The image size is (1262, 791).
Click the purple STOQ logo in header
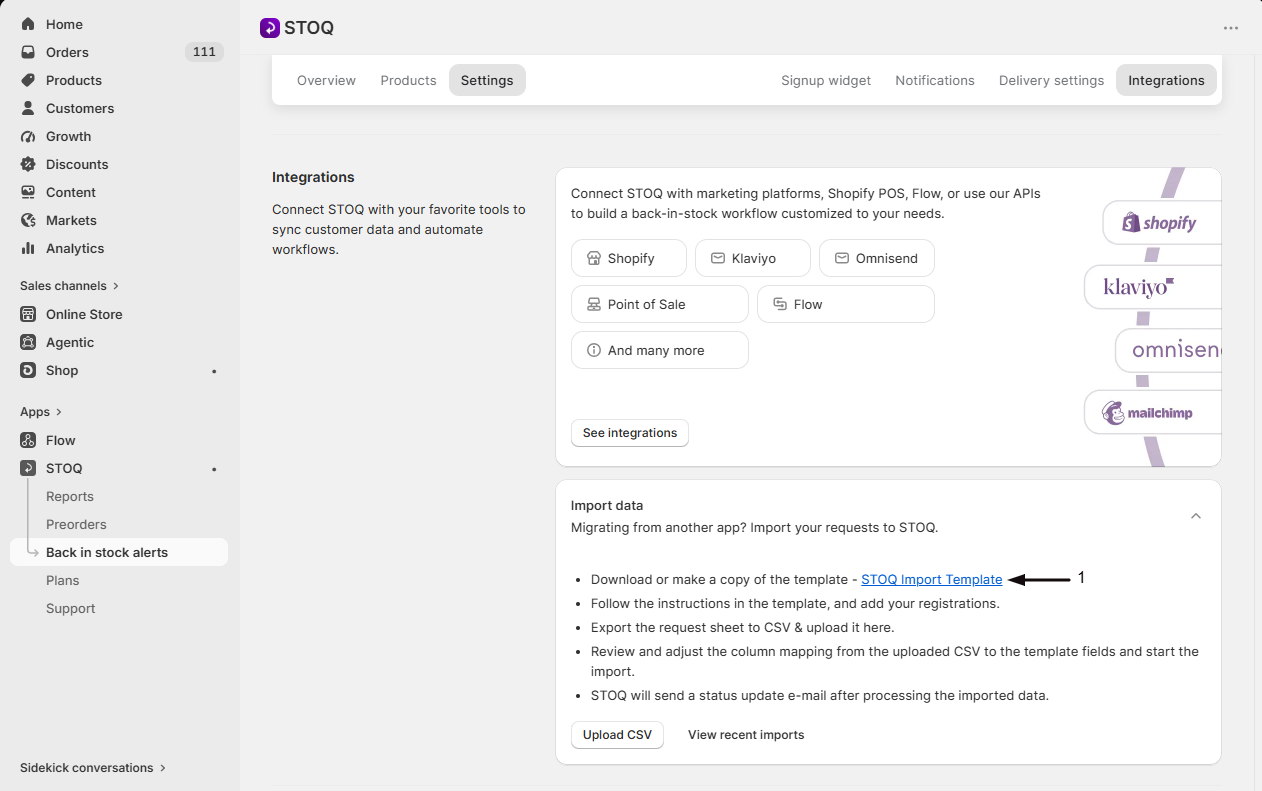coord(270,28)
